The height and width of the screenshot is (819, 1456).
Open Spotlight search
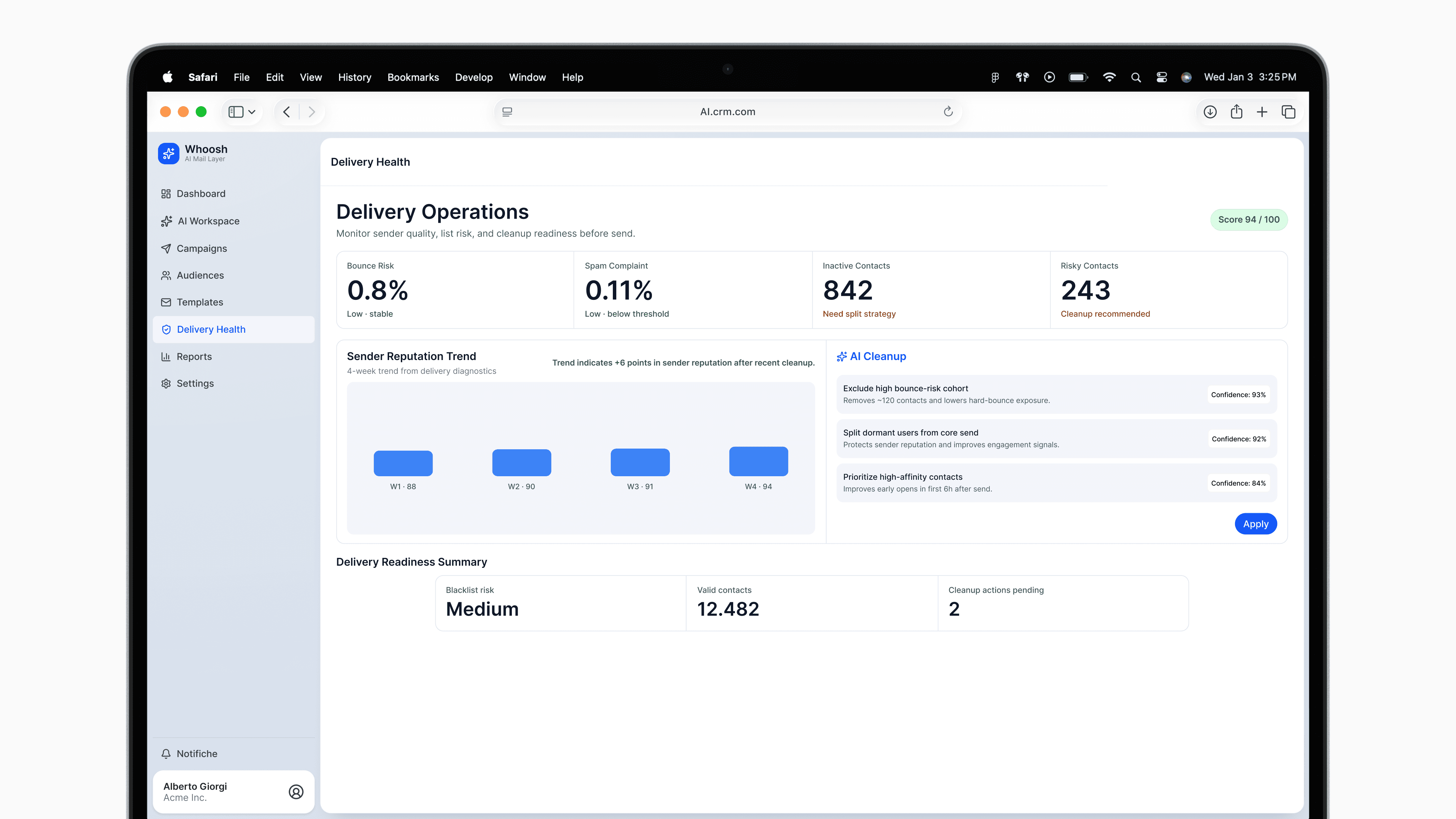1136,77
